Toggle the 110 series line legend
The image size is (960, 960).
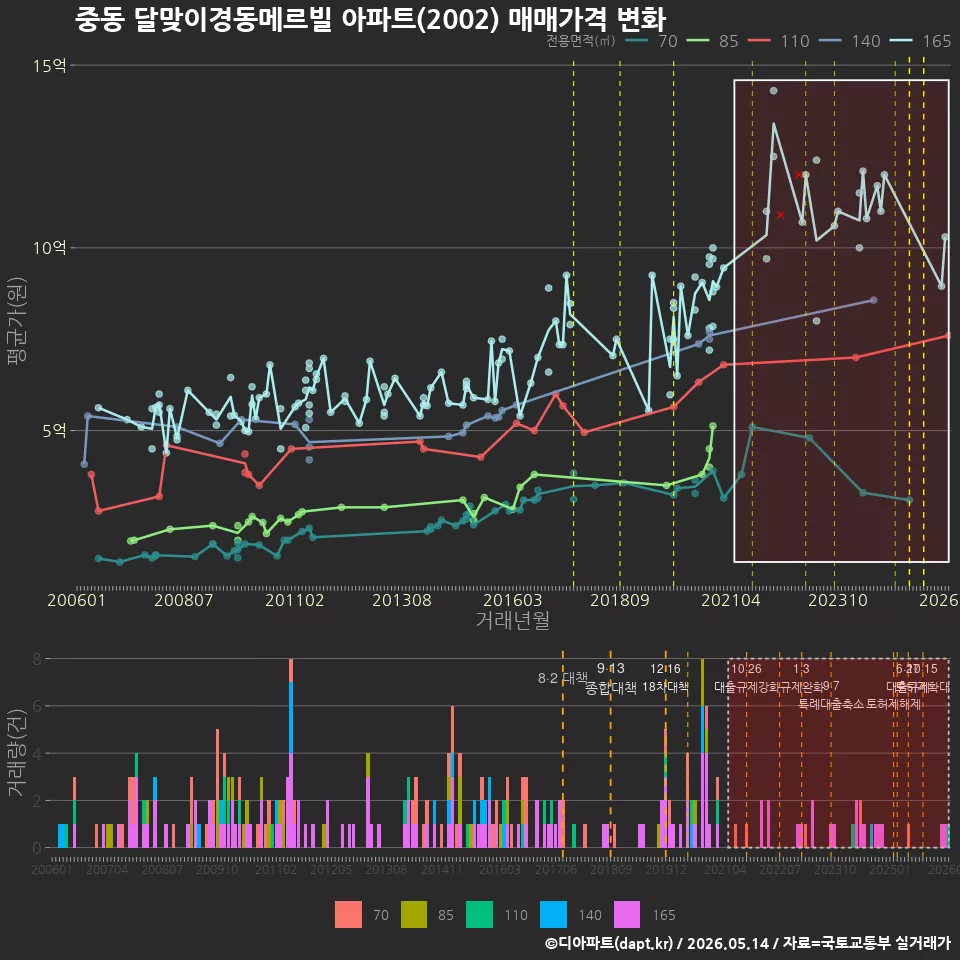click(779, 41)
